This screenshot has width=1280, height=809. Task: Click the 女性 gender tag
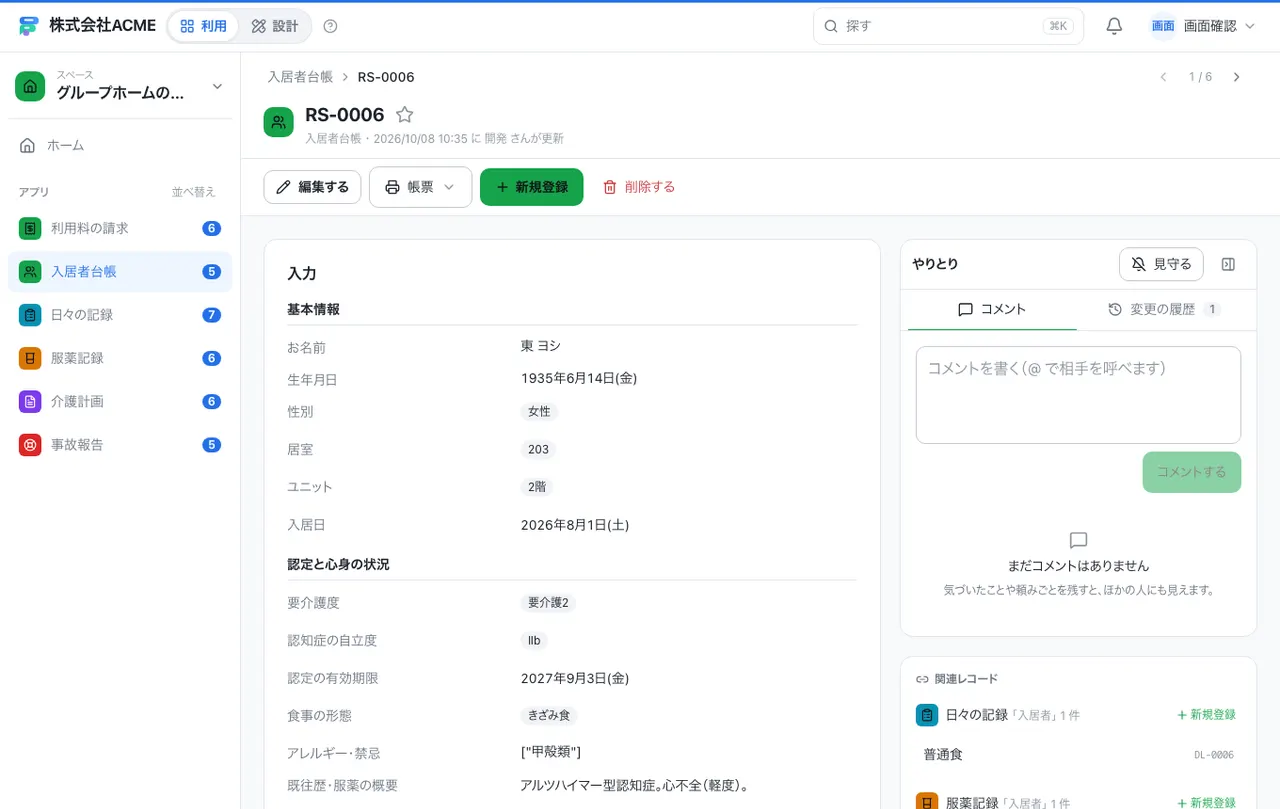tap(539, 412)
